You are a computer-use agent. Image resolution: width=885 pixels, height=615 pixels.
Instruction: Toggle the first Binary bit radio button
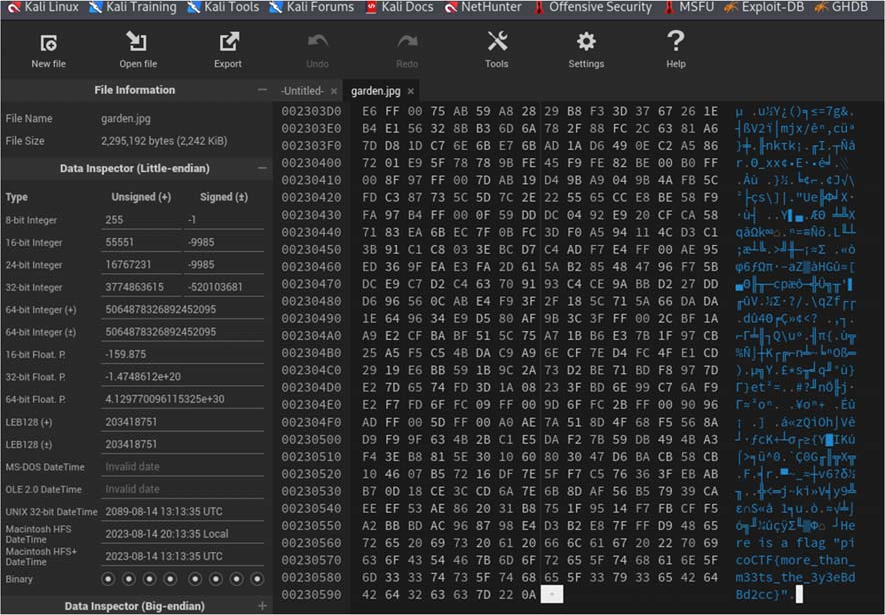tap(108, 579)
